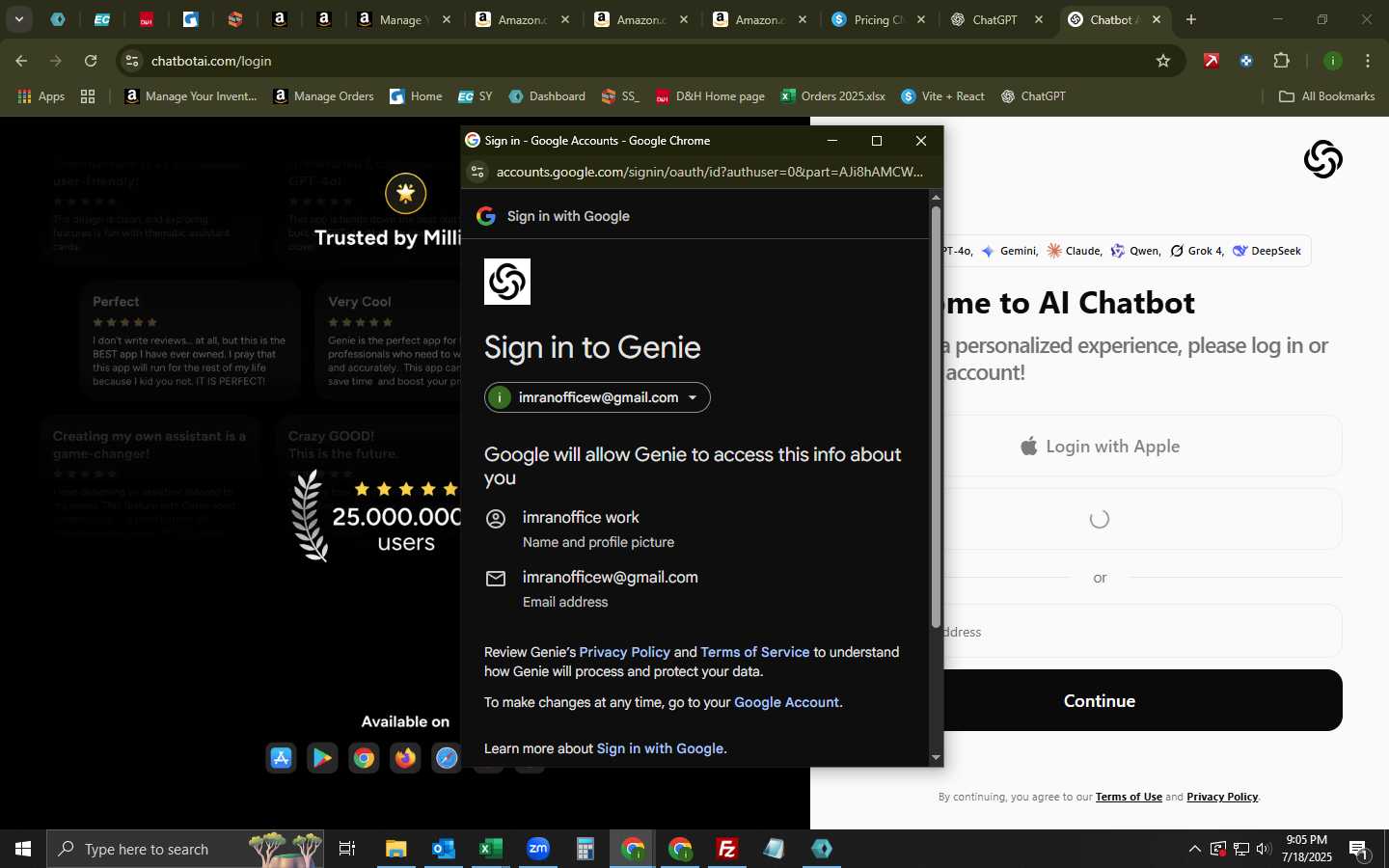This screenshot has height=868, width=1389.
Task: Open Zoom from the taskbar
Action: (538, 849)
